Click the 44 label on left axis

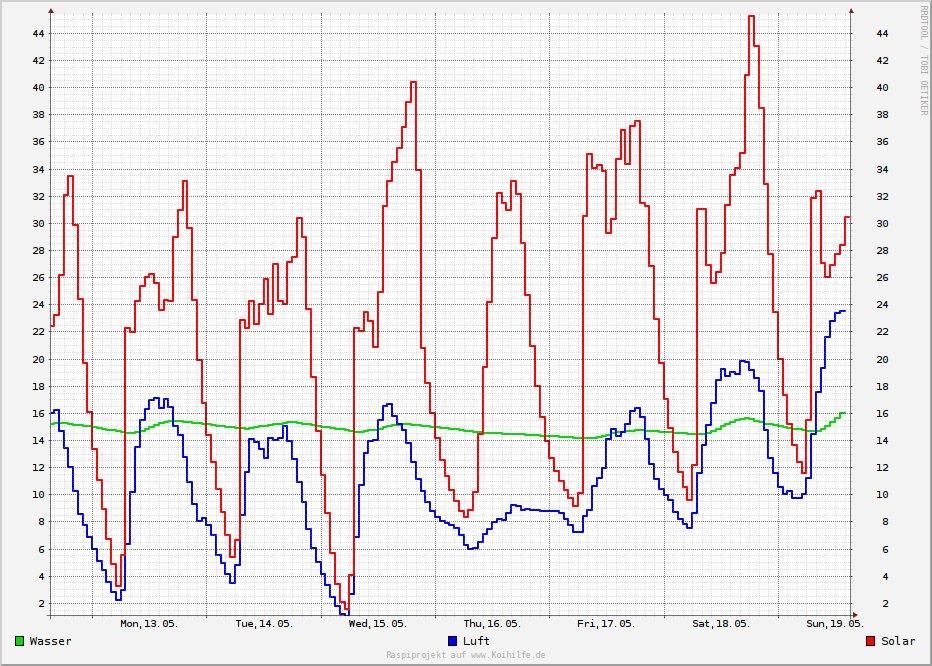[36, 33]
